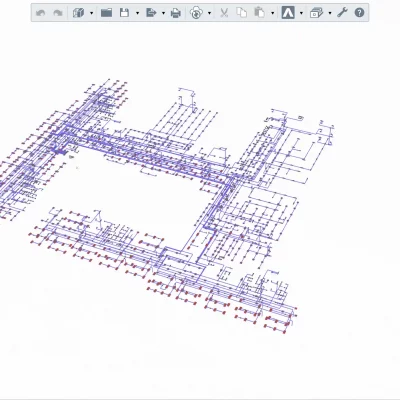Image resolution: width=400 pixels, height=400 pixels.
Task: Open settings with the wrench icon
Action: [342, 13]
